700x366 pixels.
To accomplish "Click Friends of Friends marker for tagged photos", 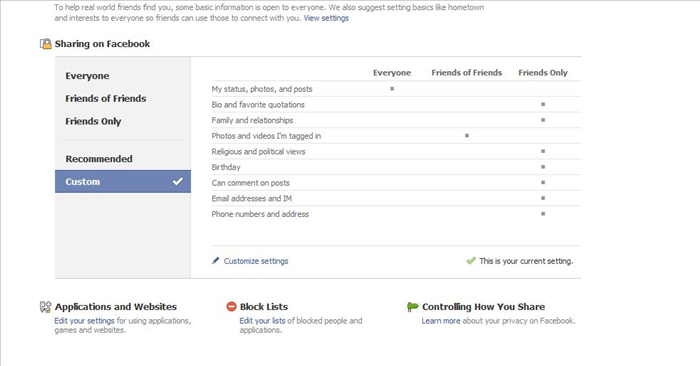I will pyautogui.click(x=467, y=135).
